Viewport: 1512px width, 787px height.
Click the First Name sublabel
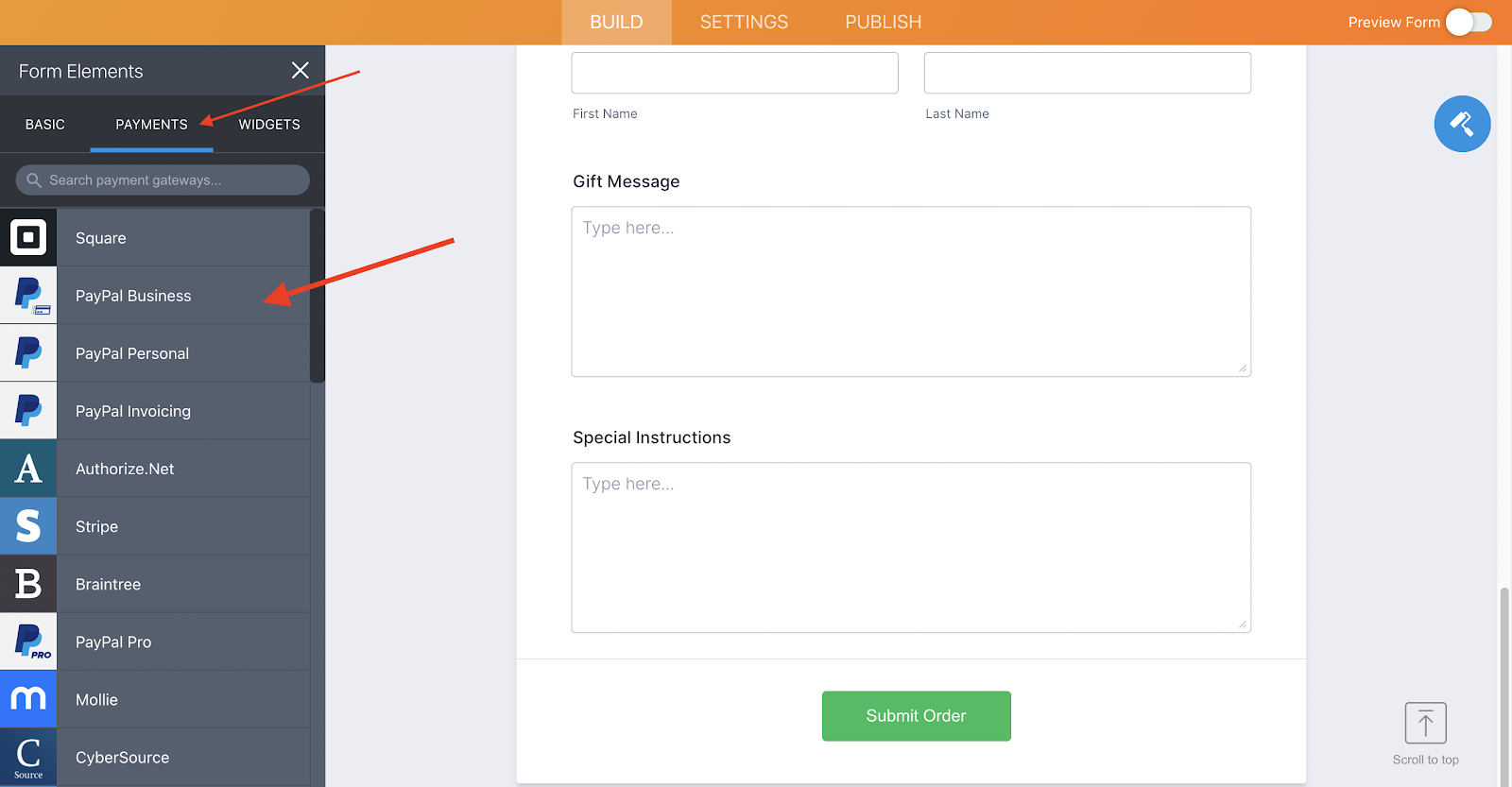(x=605, y=113)
